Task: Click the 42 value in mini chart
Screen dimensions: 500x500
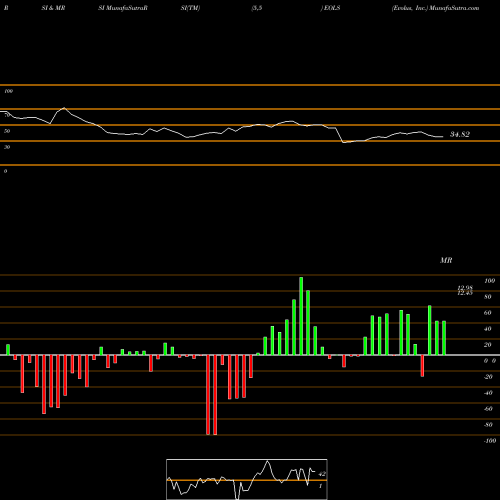Action: point(322,474)
